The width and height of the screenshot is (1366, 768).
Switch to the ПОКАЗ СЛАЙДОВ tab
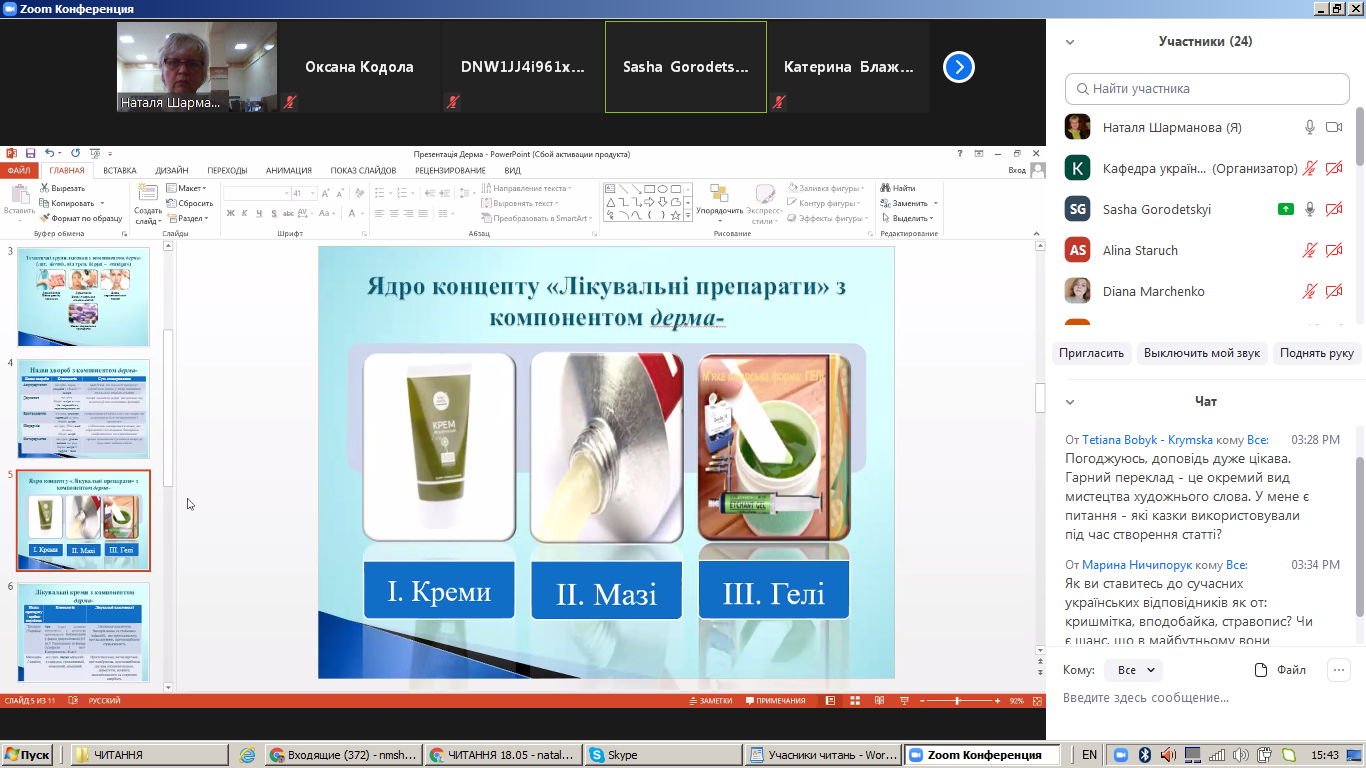364,170
